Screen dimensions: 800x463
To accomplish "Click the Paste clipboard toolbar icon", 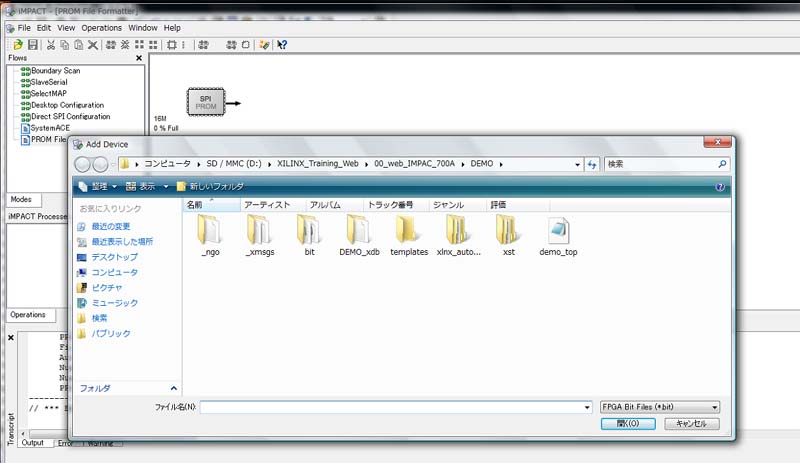I will pos(79,45).
